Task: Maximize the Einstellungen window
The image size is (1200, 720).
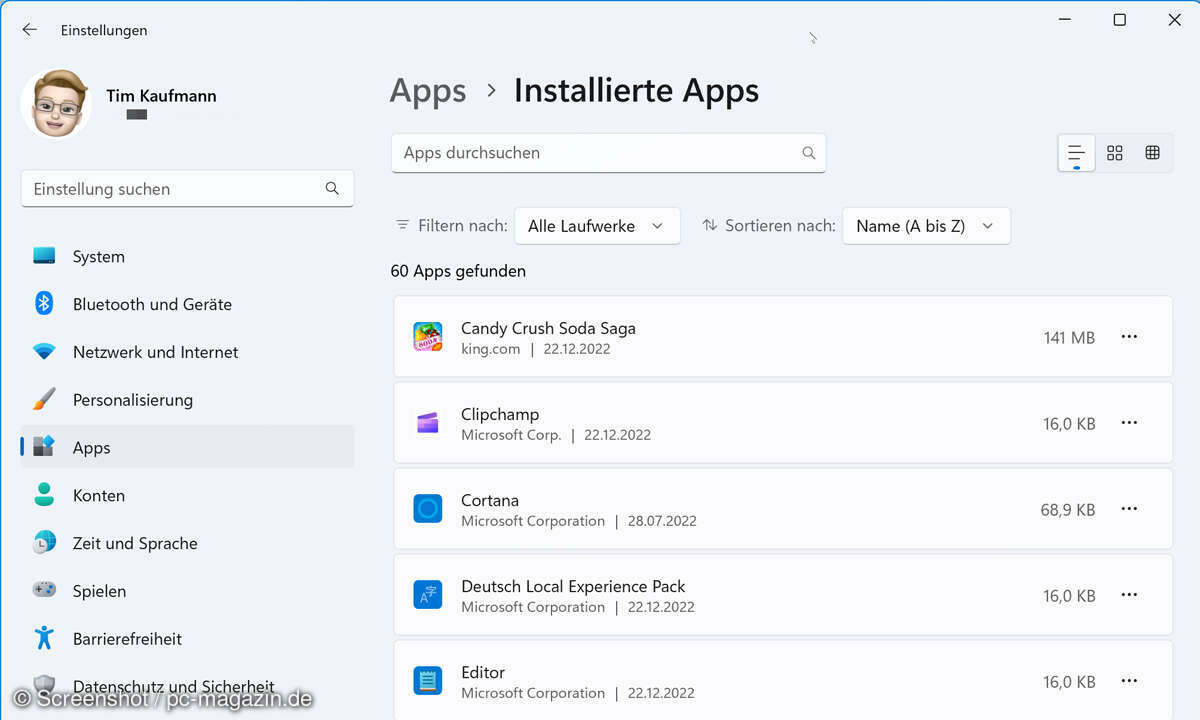Action: (x=1120, y=20)
